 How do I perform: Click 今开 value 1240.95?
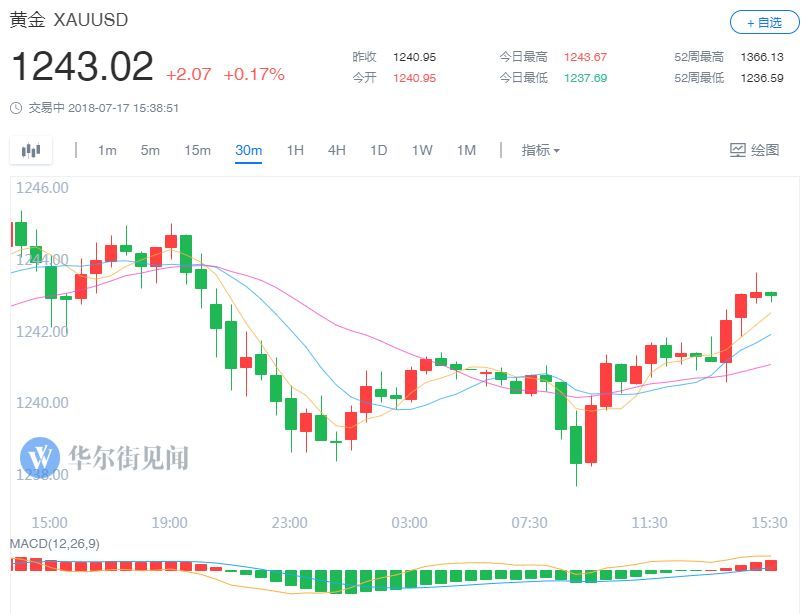(414, 78)
